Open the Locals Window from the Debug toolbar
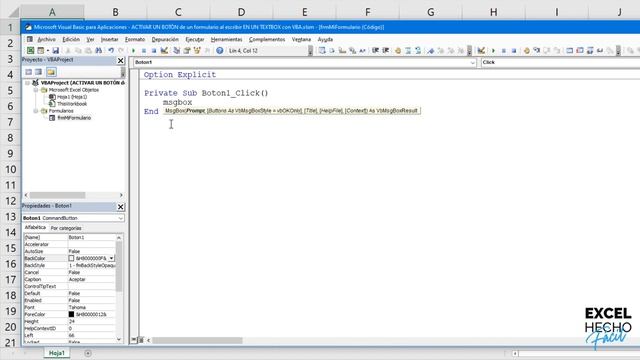This screenshot has height=360, width=640. pos(570,51)
